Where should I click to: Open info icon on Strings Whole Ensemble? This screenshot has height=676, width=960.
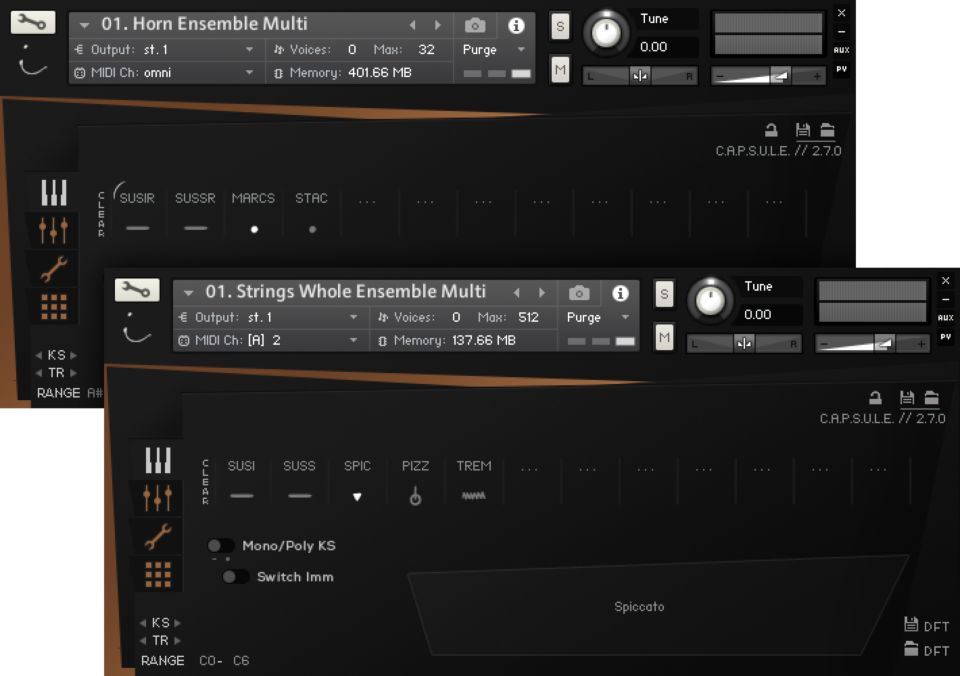click(620, 293)
